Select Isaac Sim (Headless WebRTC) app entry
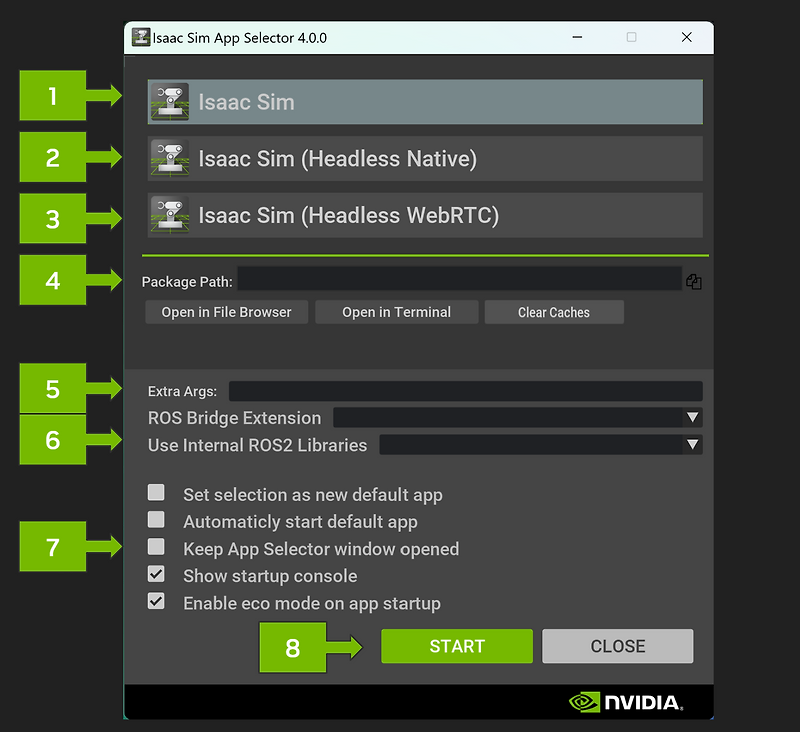 point(425,215)
